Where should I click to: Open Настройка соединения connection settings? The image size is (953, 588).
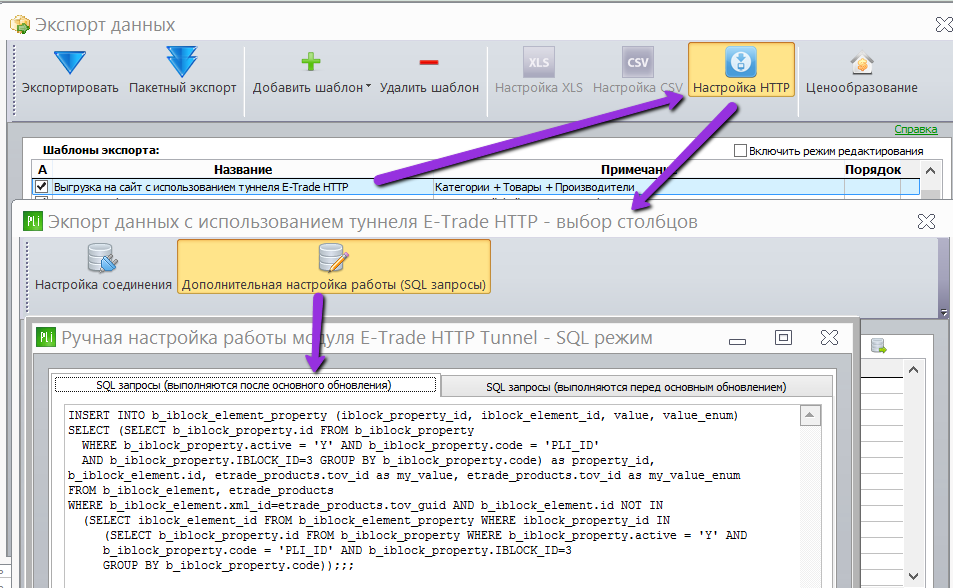pyautogui.click(x=103, y=266)
